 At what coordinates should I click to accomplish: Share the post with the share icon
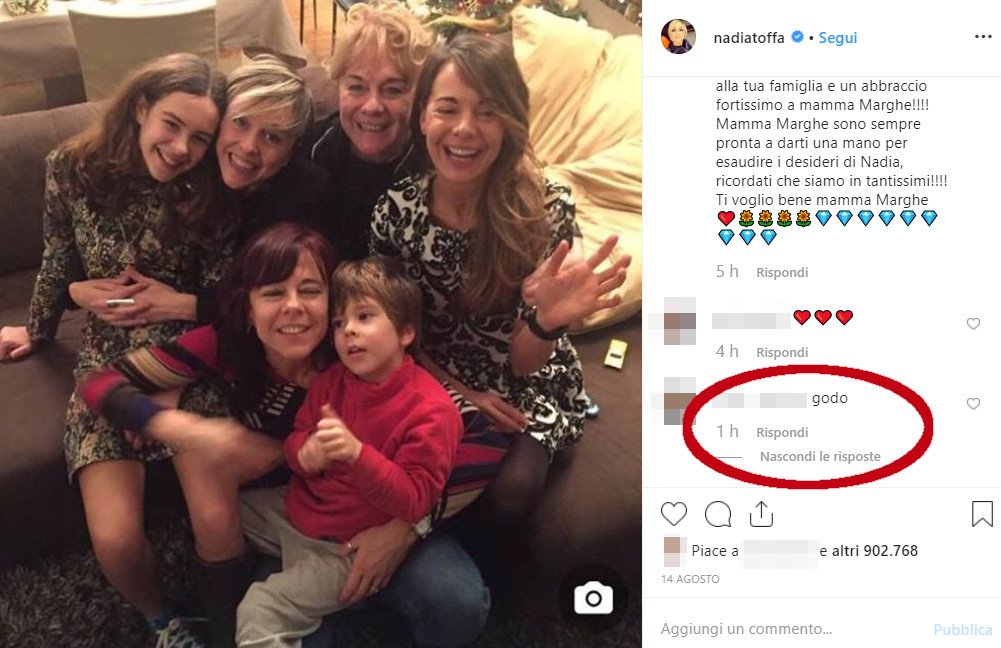[761, 514]
